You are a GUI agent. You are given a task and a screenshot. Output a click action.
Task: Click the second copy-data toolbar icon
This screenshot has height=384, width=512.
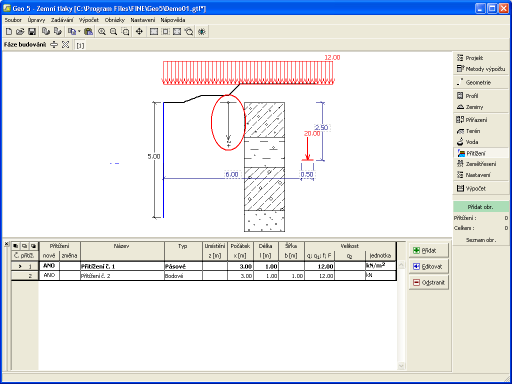click(58, 32)
